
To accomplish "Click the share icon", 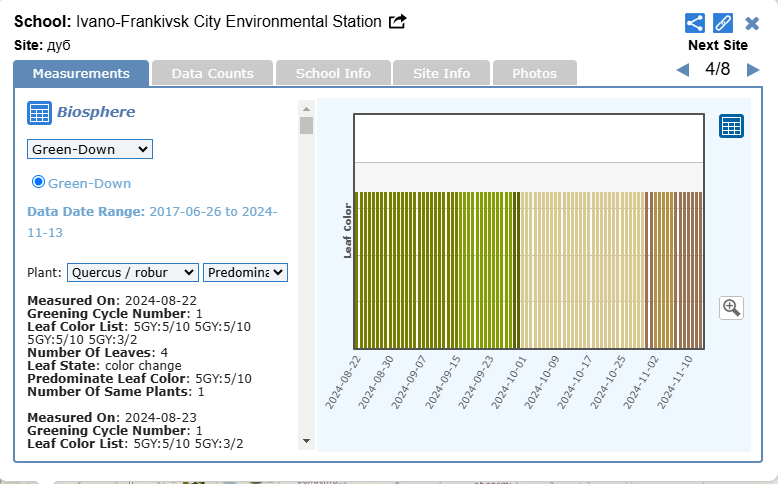I will coord(695,23).
